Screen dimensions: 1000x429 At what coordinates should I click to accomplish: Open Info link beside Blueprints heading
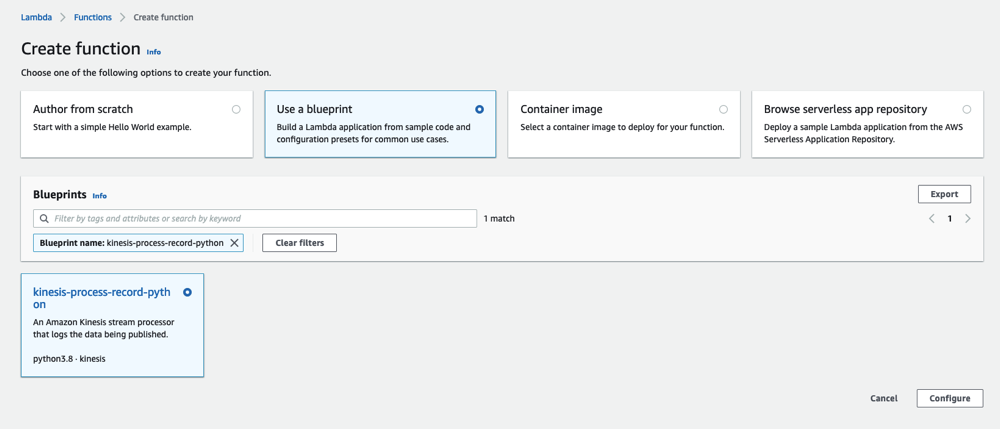[100, 196]
